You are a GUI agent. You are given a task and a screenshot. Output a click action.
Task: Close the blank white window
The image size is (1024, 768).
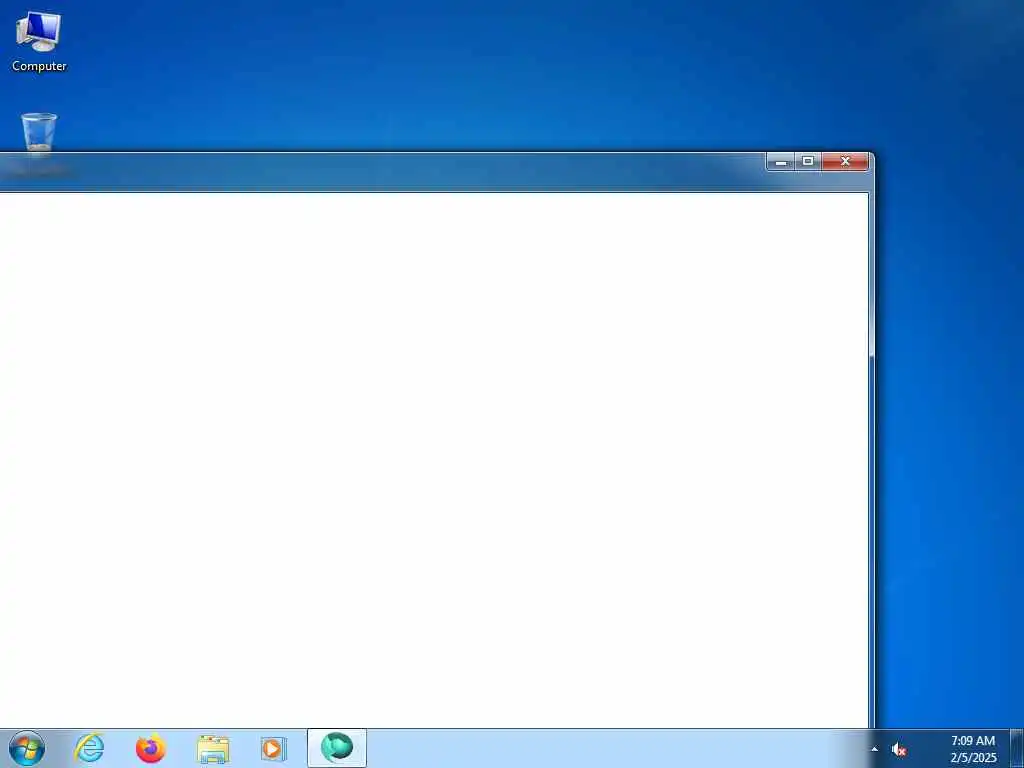[x=845, y=161]
